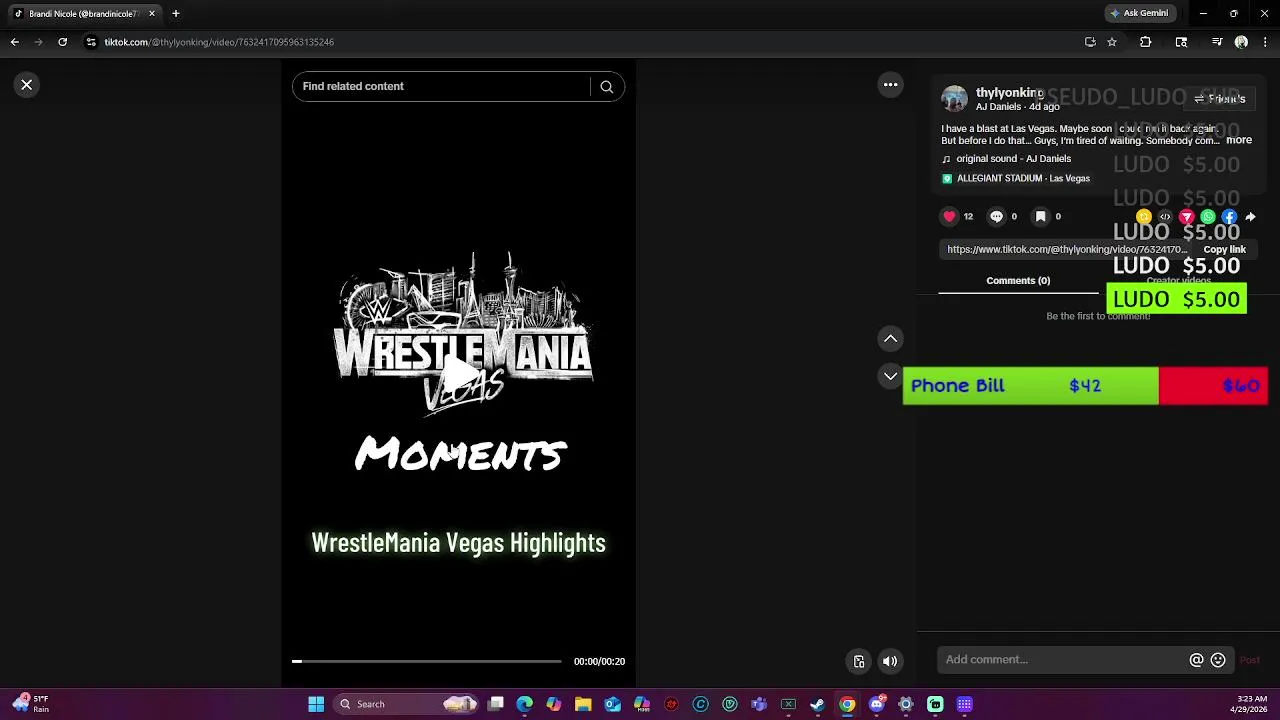Open Discord from the taskbar
Screen dimensions: 1280x720
pos(877,704)
